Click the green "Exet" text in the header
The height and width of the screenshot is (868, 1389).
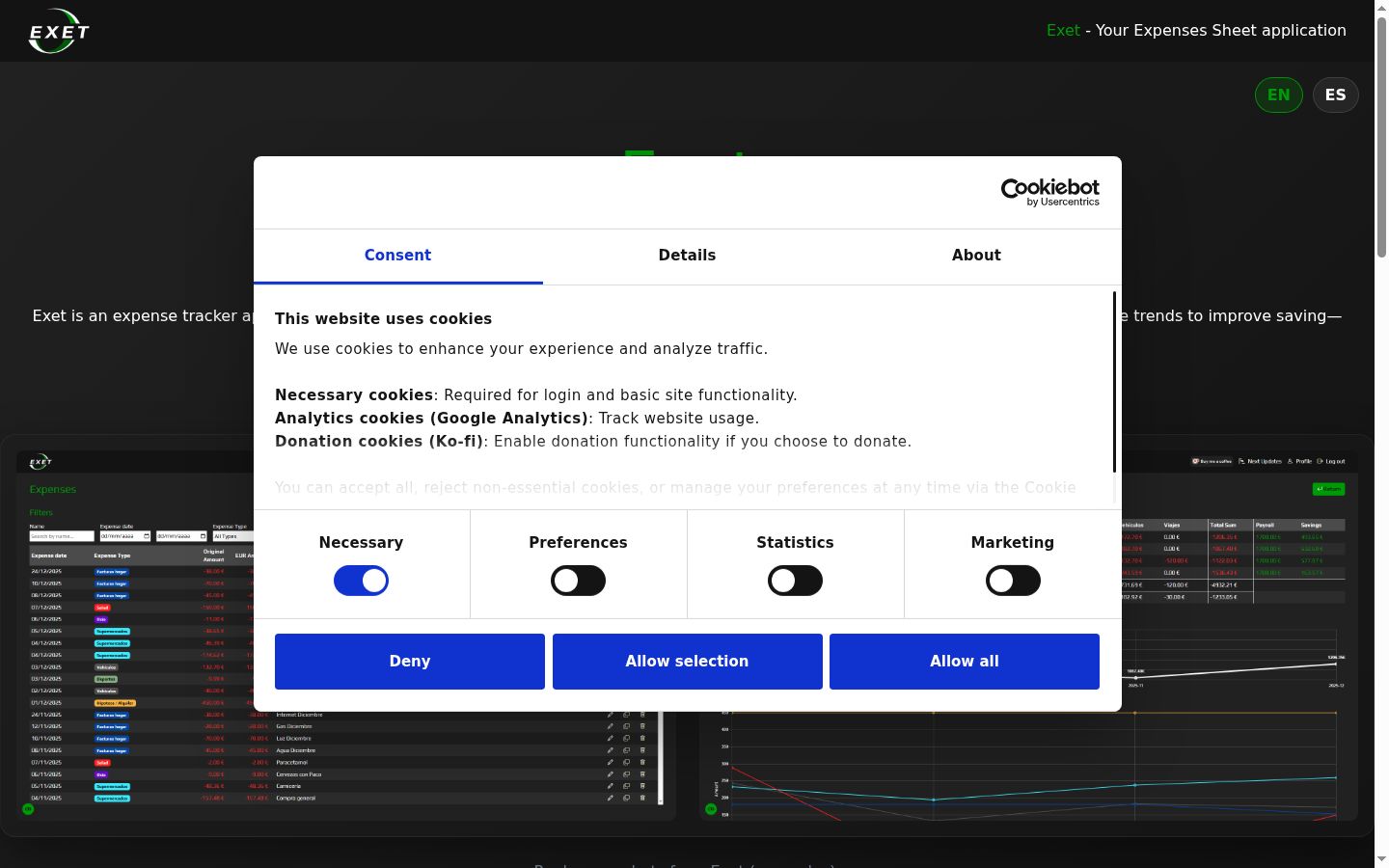point(1063,31)
